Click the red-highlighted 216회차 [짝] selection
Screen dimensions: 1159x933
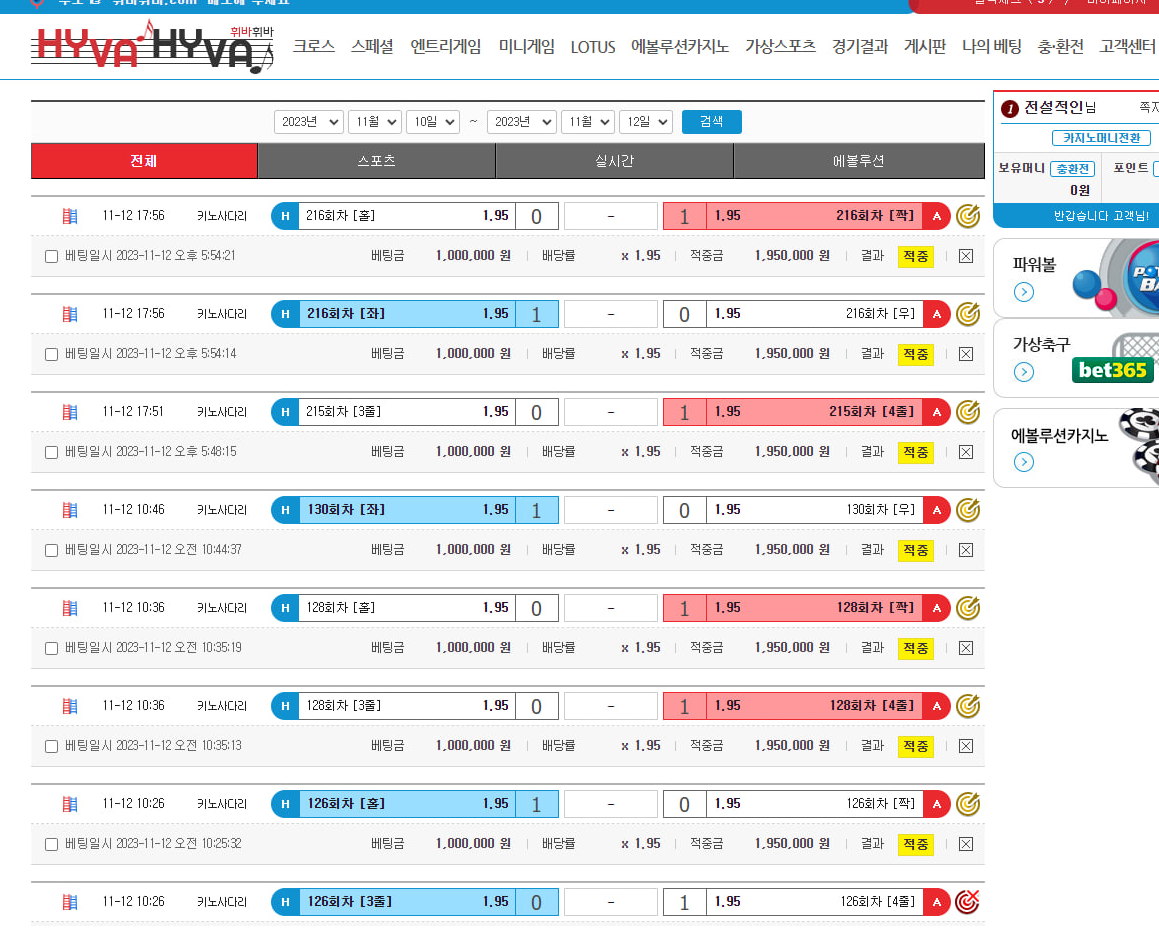point(813,216)
